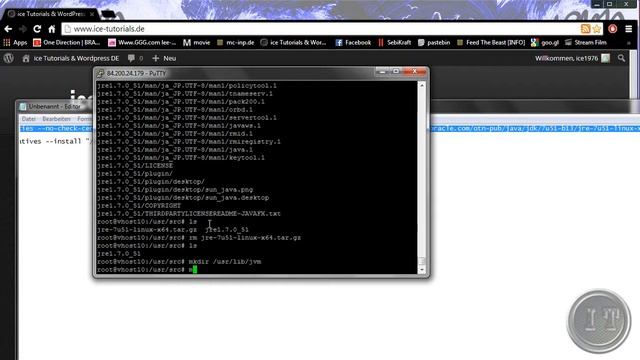Reload the page with refresh icon
The image size is (640, 360).
[37, 29]
